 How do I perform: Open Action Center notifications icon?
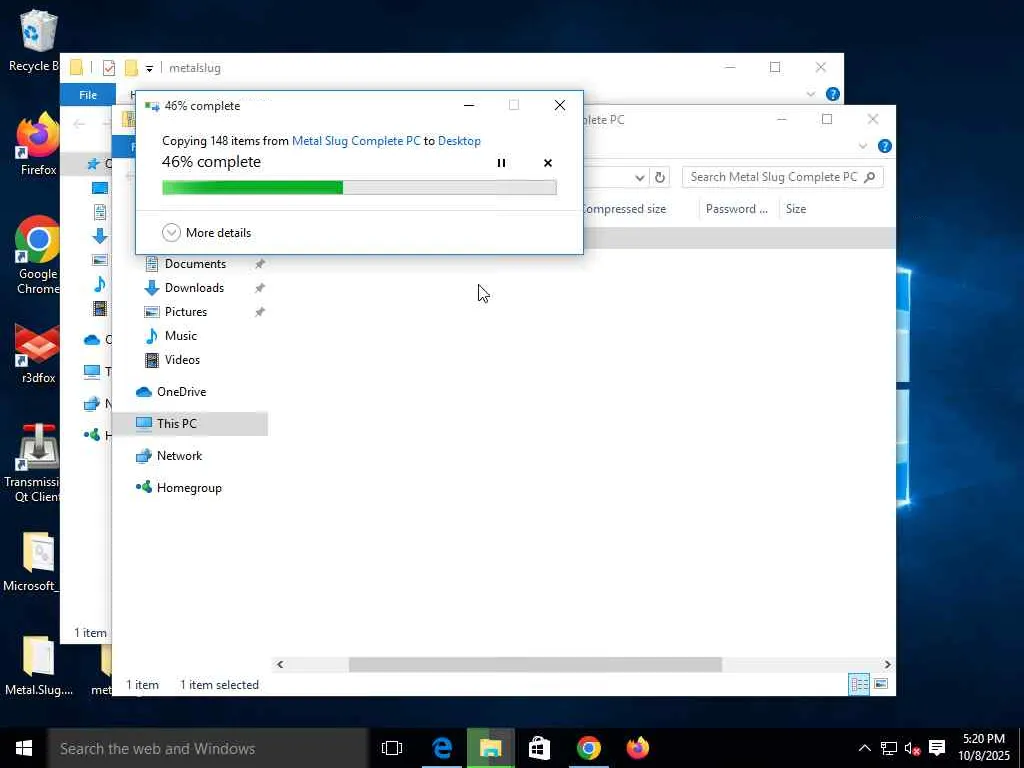[937, 748]
